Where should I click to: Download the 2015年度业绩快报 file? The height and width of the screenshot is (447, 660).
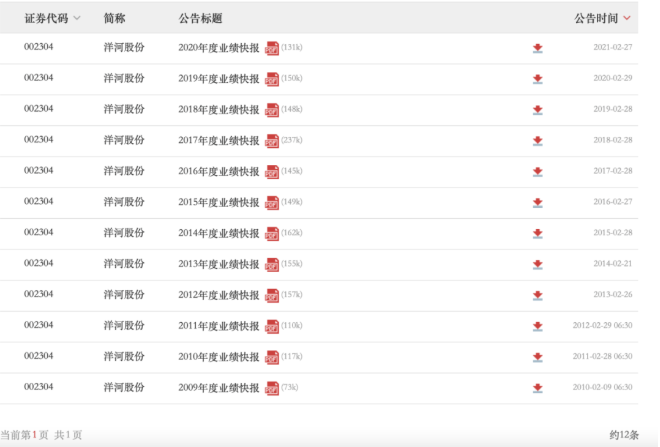pyautogui.click(x=537, y=203)
